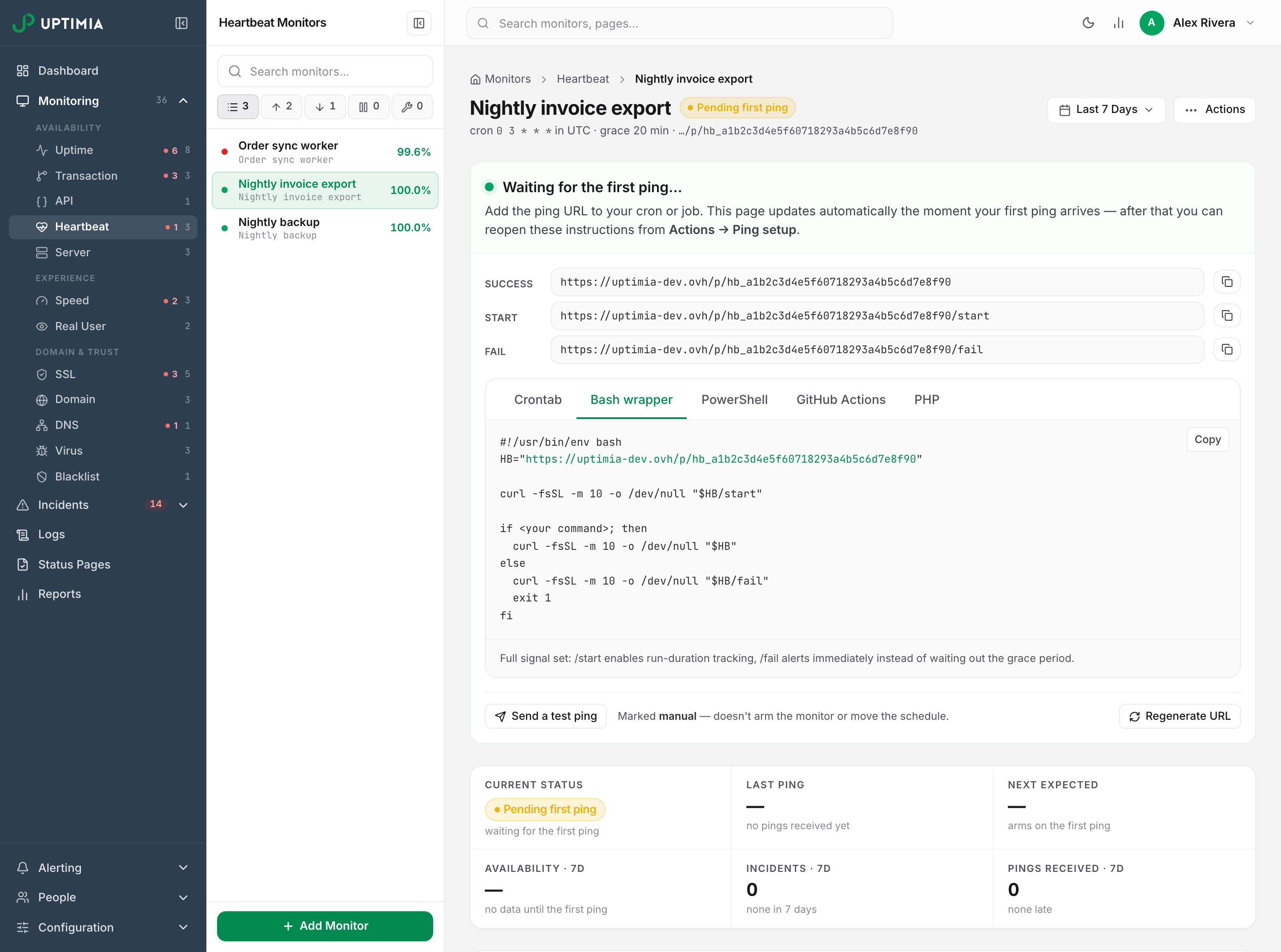This screenshot has width=1281, height=952.
Task: Copy the SUCCESS ping URL
Action: (1227, 282)
